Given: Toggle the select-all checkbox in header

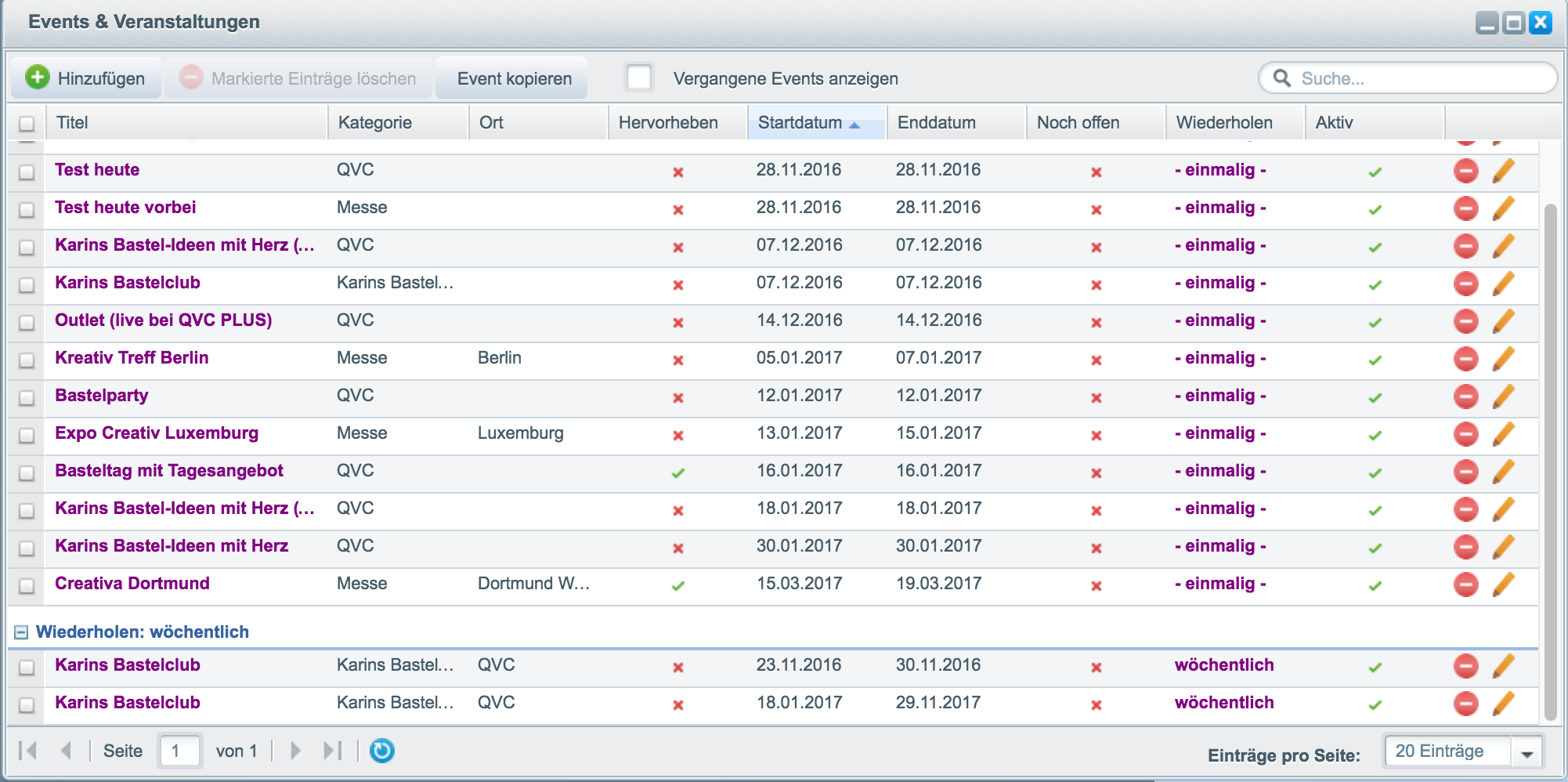Looking at the screenshot, I should click(x=27, y=124).
